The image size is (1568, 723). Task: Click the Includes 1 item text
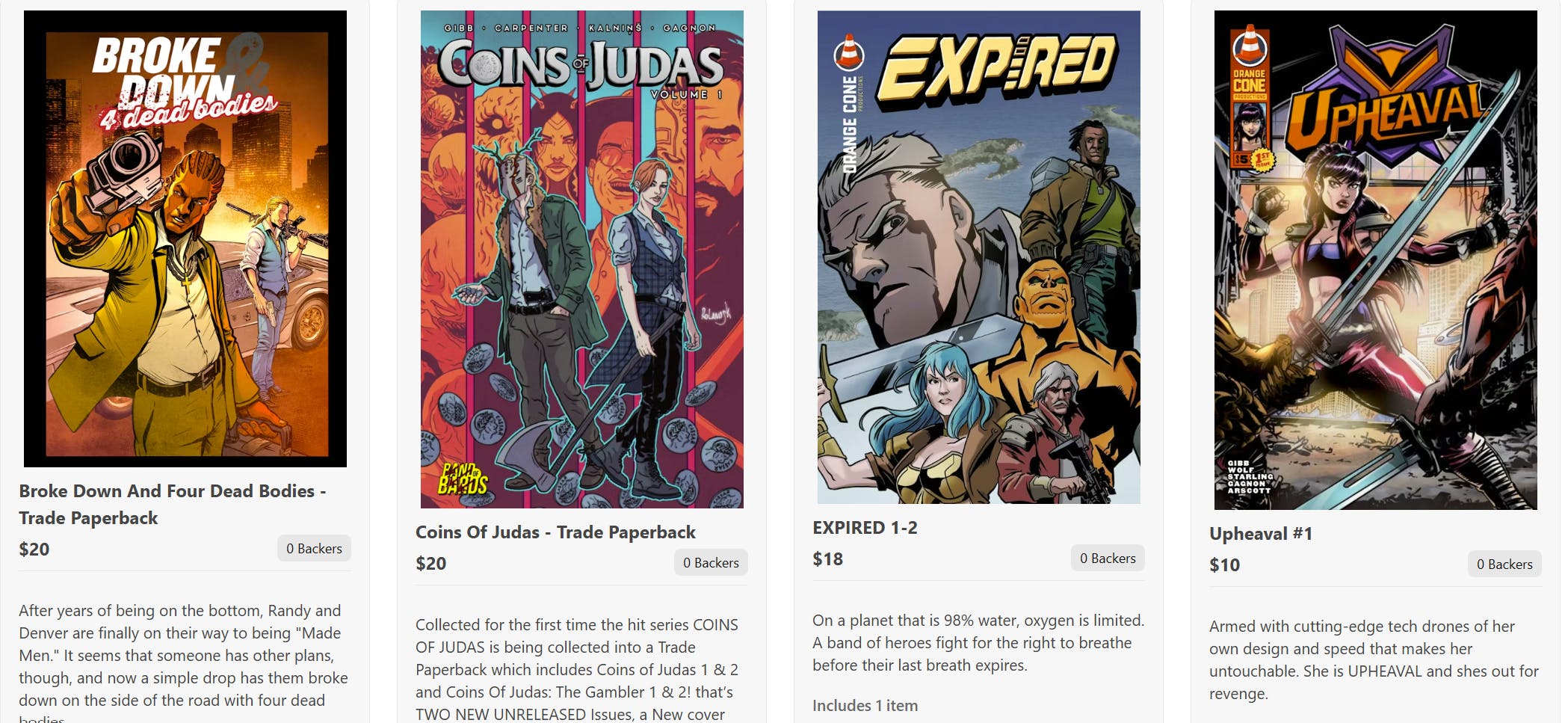pos(865,705)
